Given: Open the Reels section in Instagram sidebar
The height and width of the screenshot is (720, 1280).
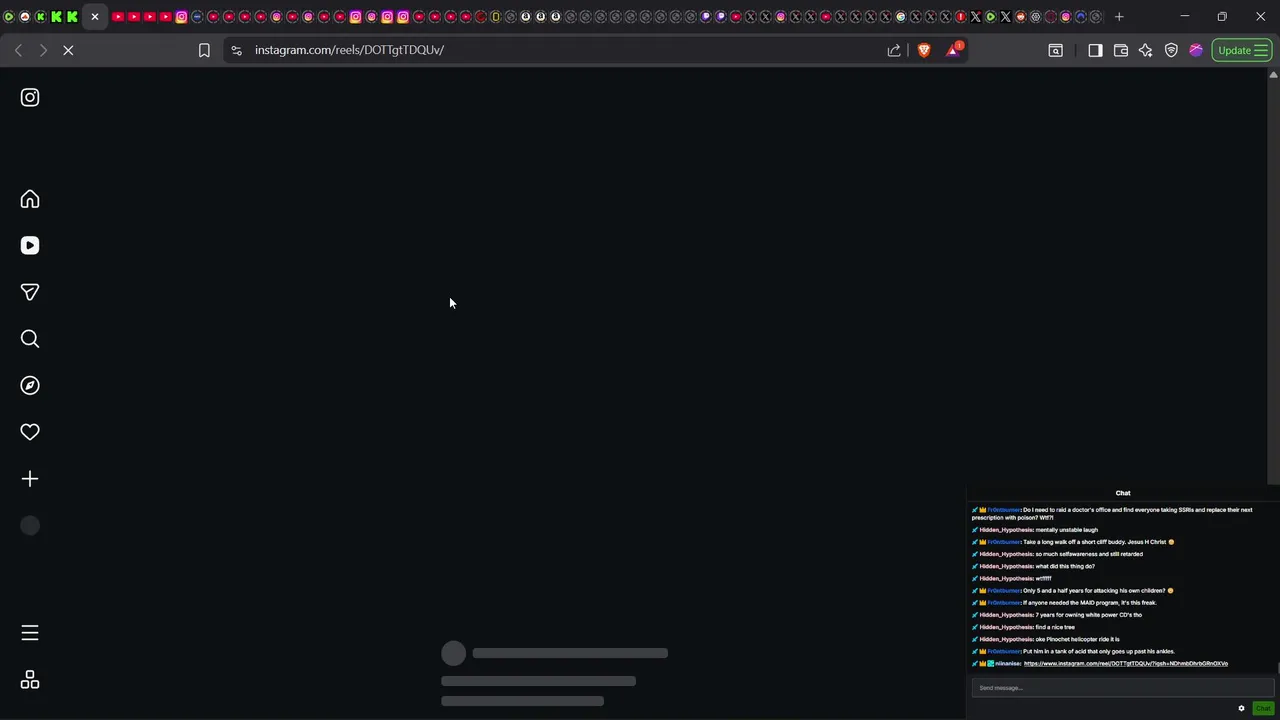Looking at the screenshot, I should 30,245.
